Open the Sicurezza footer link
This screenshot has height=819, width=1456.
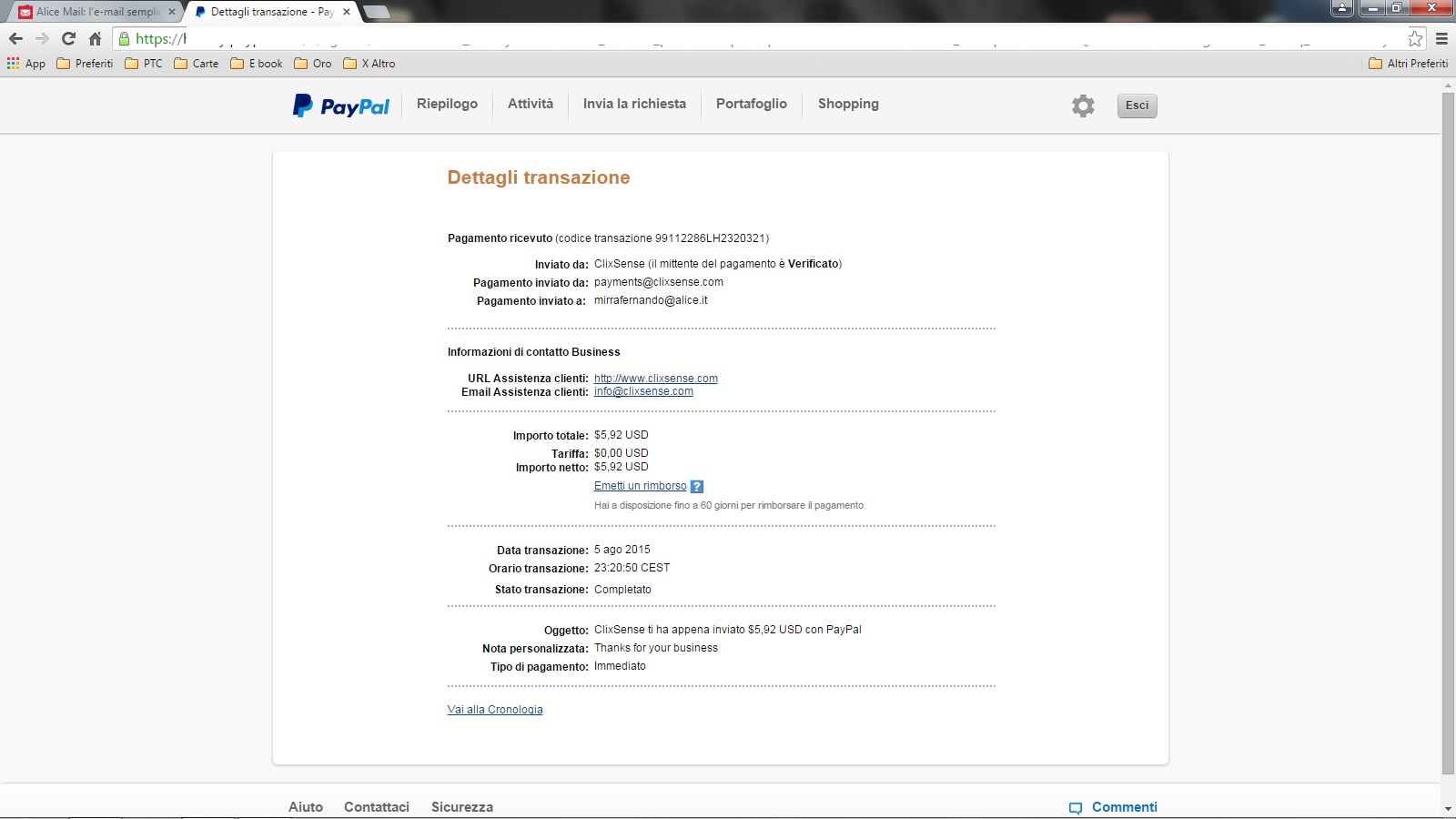pyautogui.click(x=462, y=807)
